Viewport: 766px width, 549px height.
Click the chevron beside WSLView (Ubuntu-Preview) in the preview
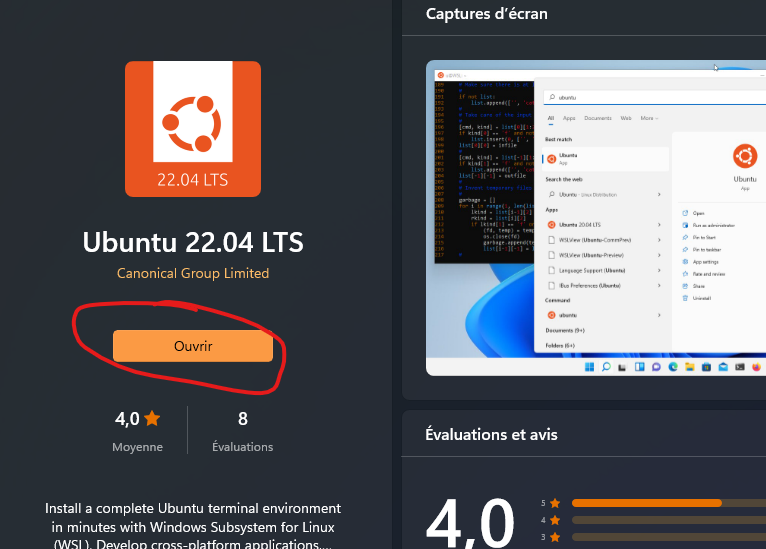coord(659,255)
